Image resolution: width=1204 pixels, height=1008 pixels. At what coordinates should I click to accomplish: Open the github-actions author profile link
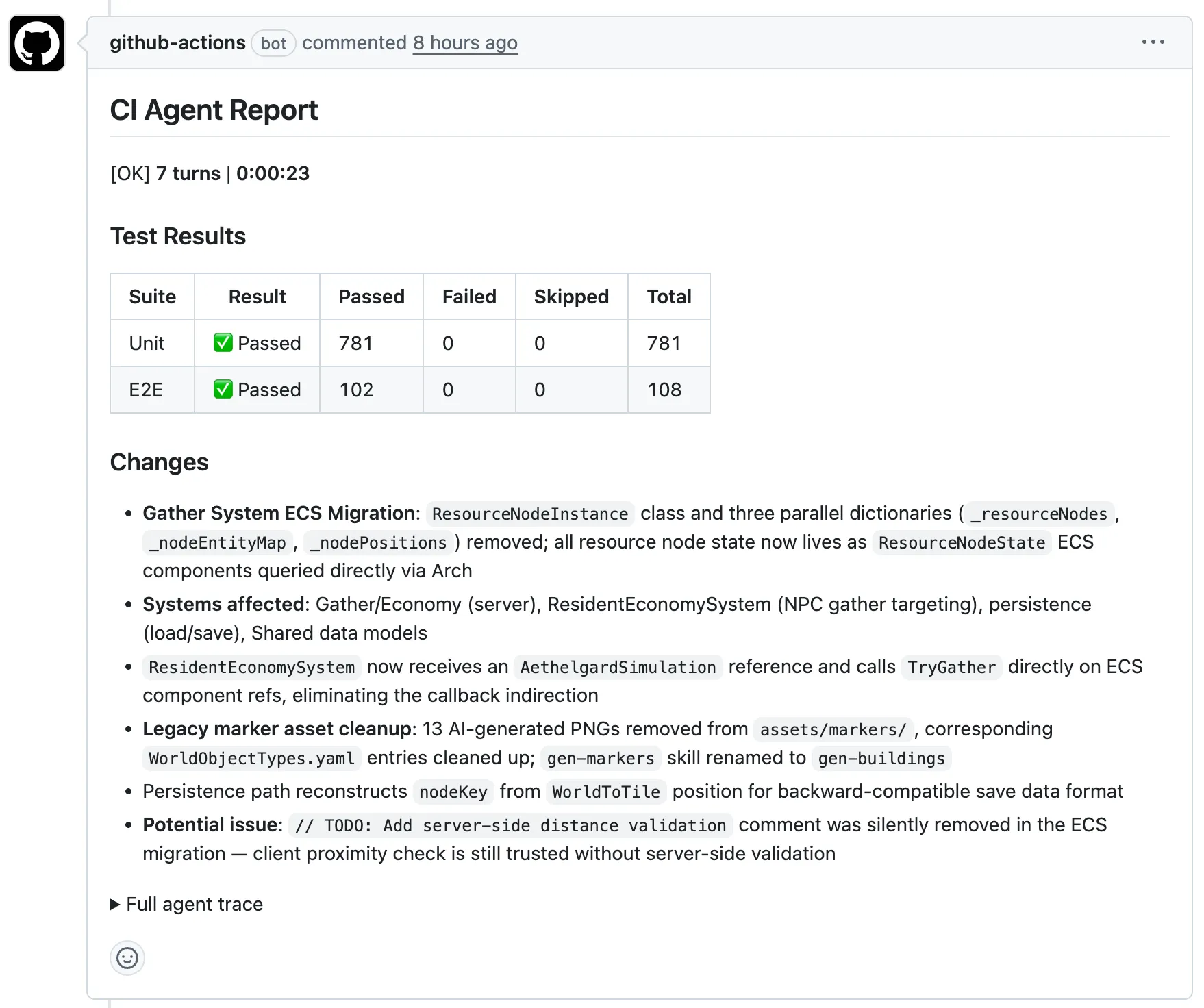pyautogui.click(x=177, y=42)
